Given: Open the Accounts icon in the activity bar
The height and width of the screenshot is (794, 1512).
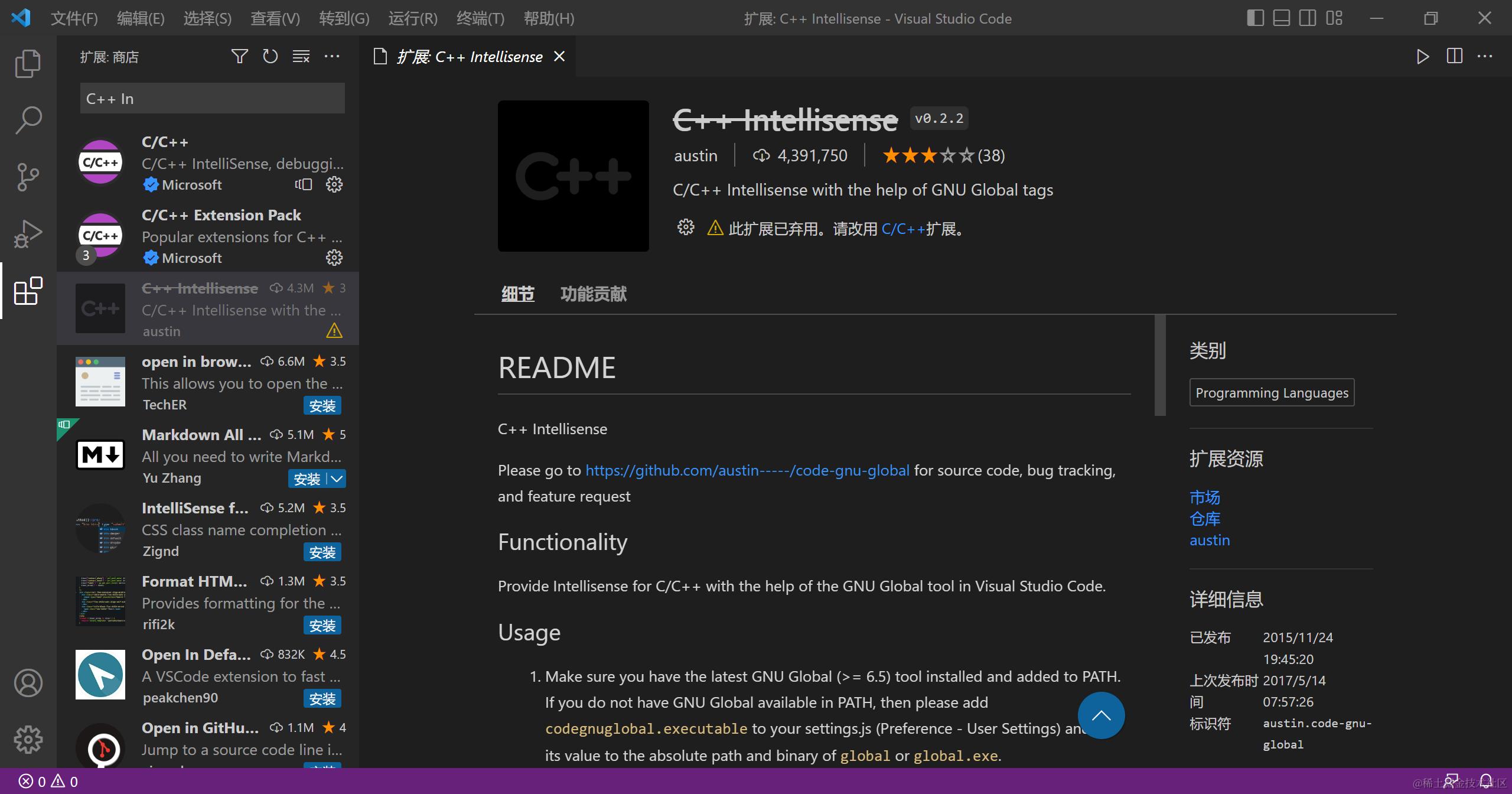Looking at the screenshot, I should [x=27, y=683].
